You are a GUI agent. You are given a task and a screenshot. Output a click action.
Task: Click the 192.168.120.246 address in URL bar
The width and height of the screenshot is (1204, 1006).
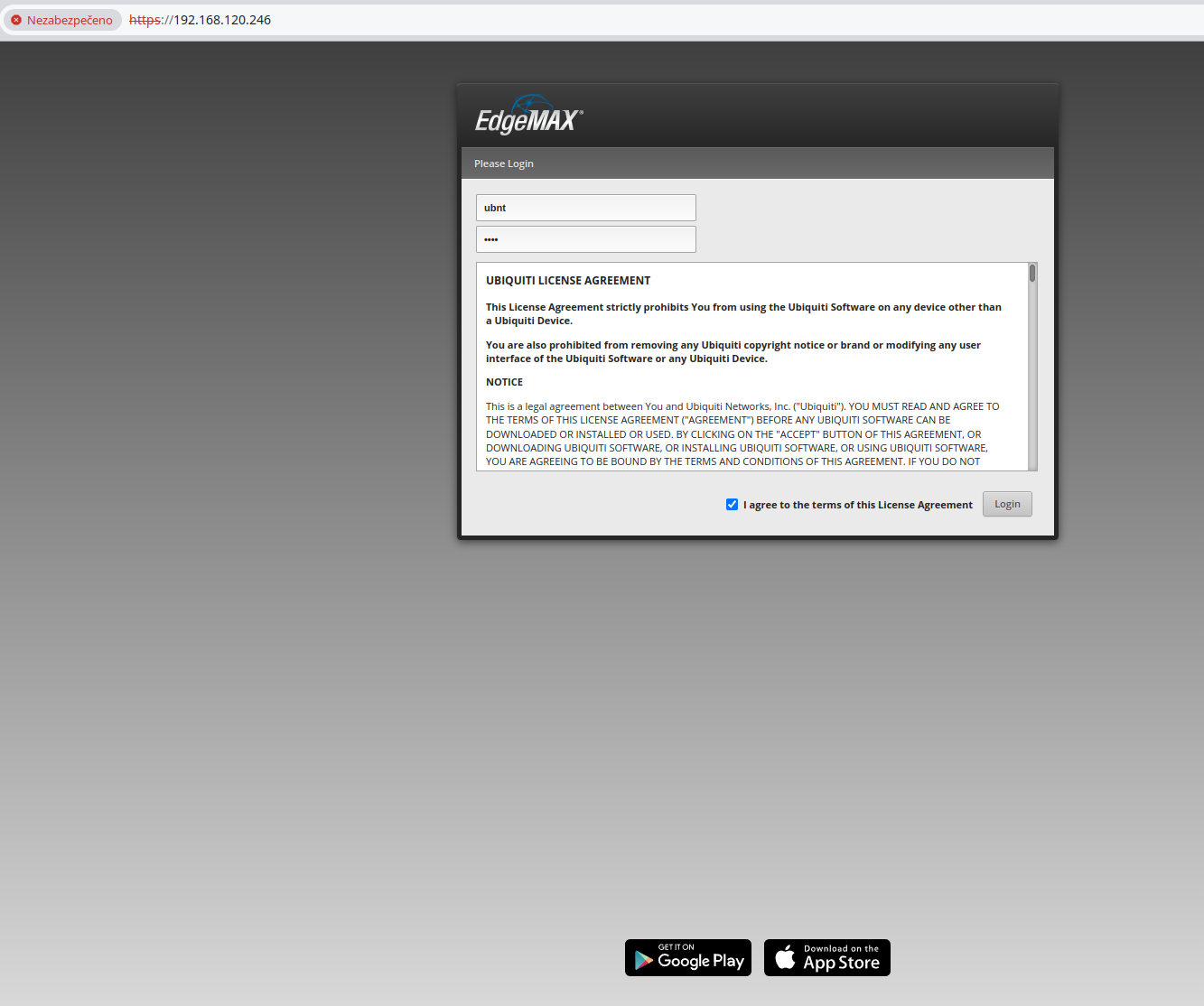(x=222, y=20)
